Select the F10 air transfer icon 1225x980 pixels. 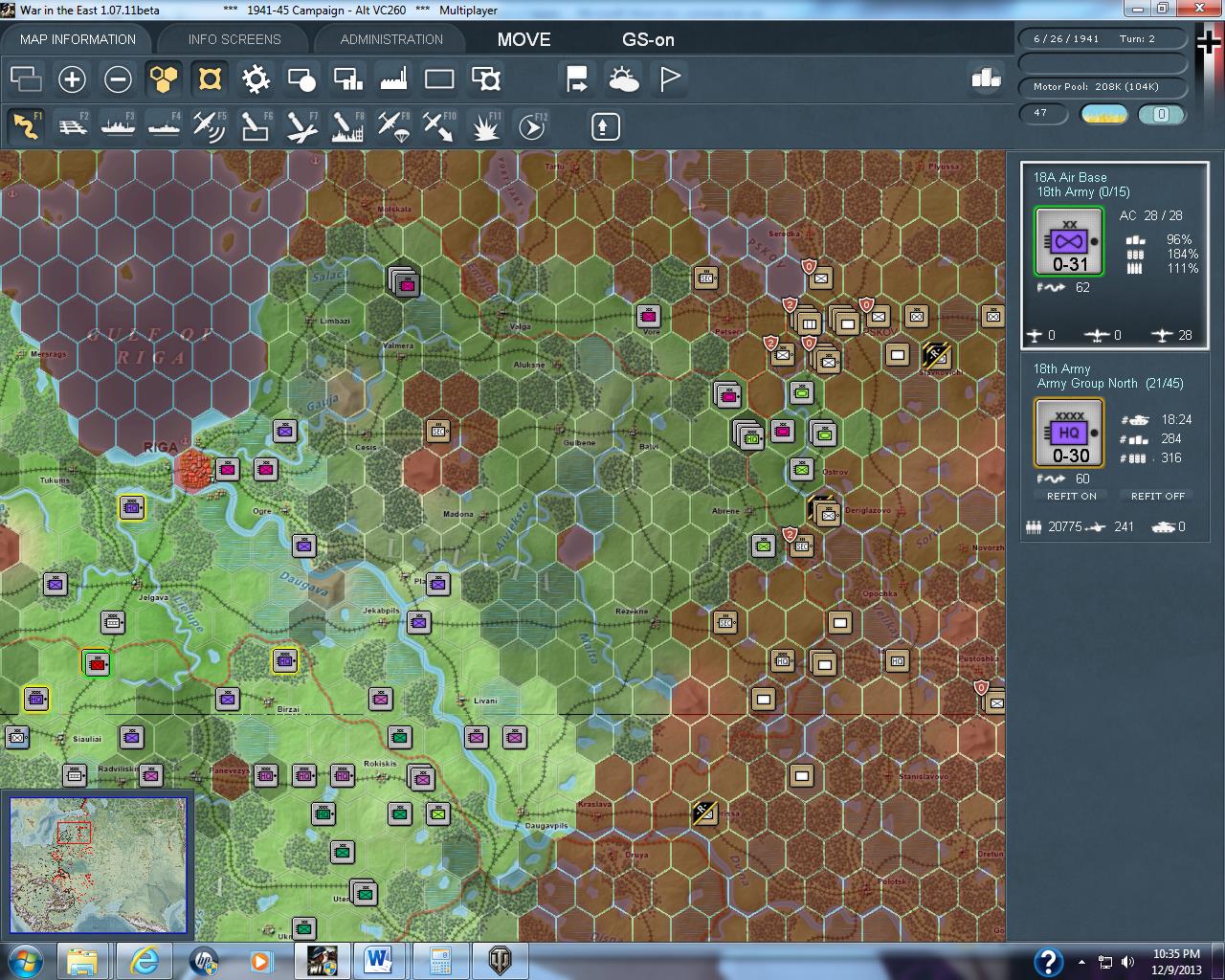click(x=439, y=126)
